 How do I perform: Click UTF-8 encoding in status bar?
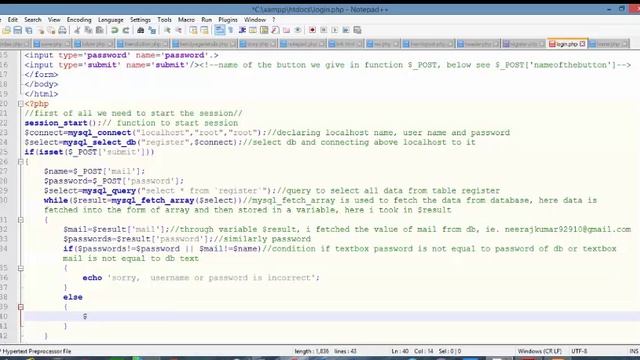[x=579, y=351]
